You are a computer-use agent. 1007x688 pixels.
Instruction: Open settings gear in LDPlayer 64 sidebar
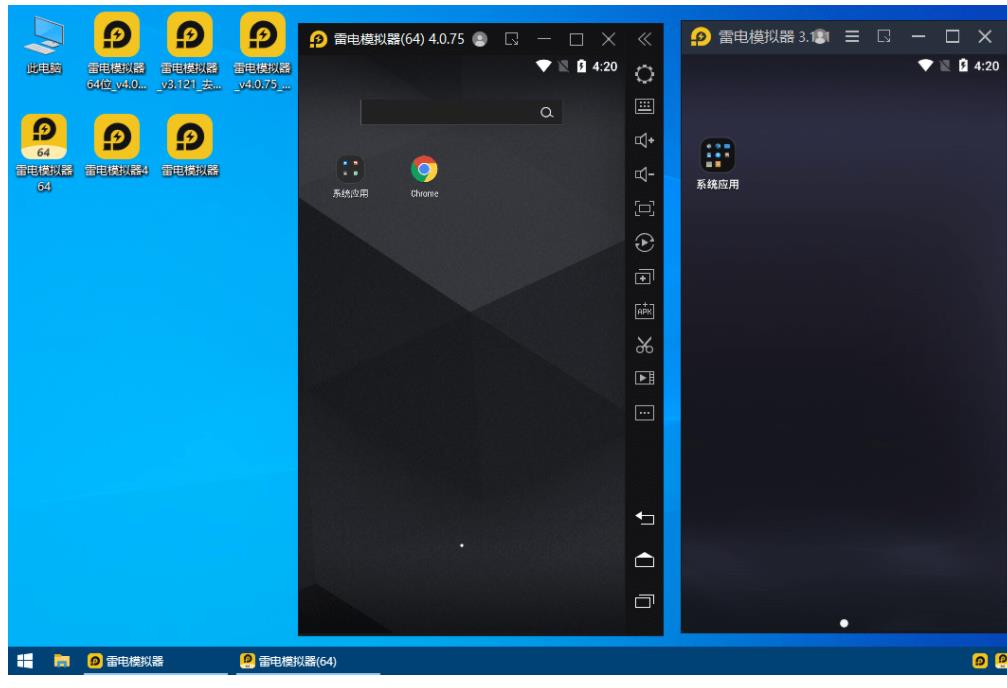click(644, 74)
